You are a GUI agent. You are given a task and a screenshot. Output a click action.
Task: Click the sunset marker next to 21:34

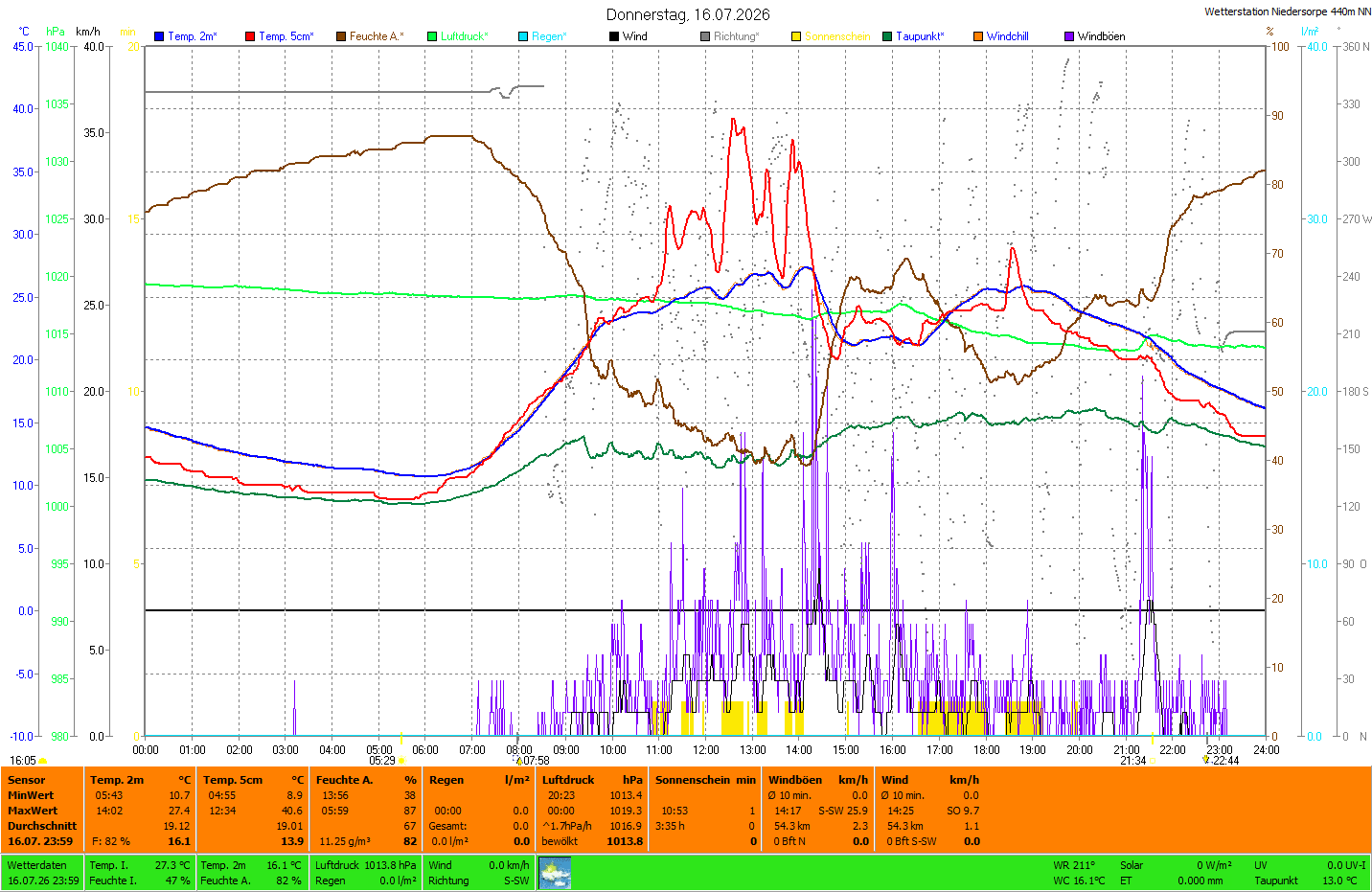click(x=1152, y=761)
